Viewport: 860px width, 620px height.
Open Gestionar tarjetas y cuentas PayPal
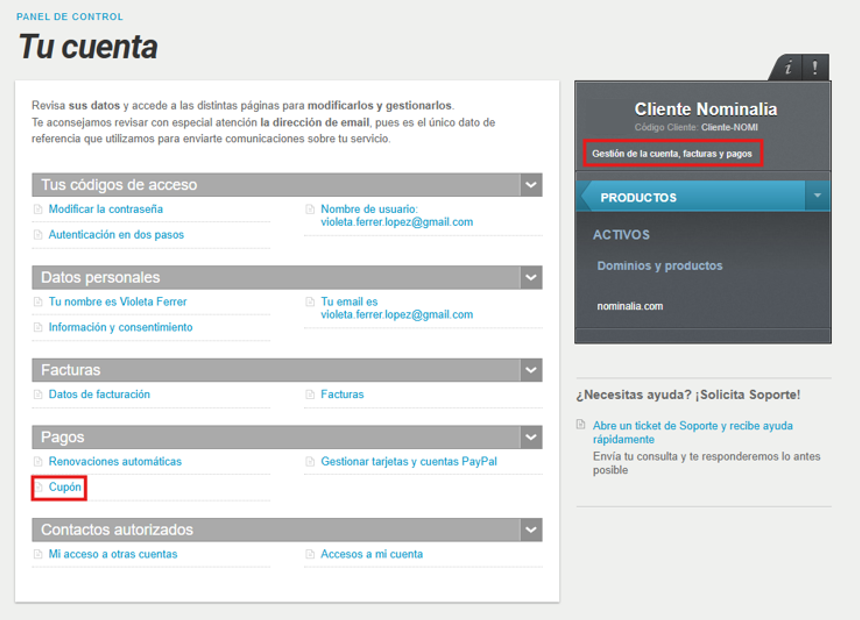tap(409, 462)
